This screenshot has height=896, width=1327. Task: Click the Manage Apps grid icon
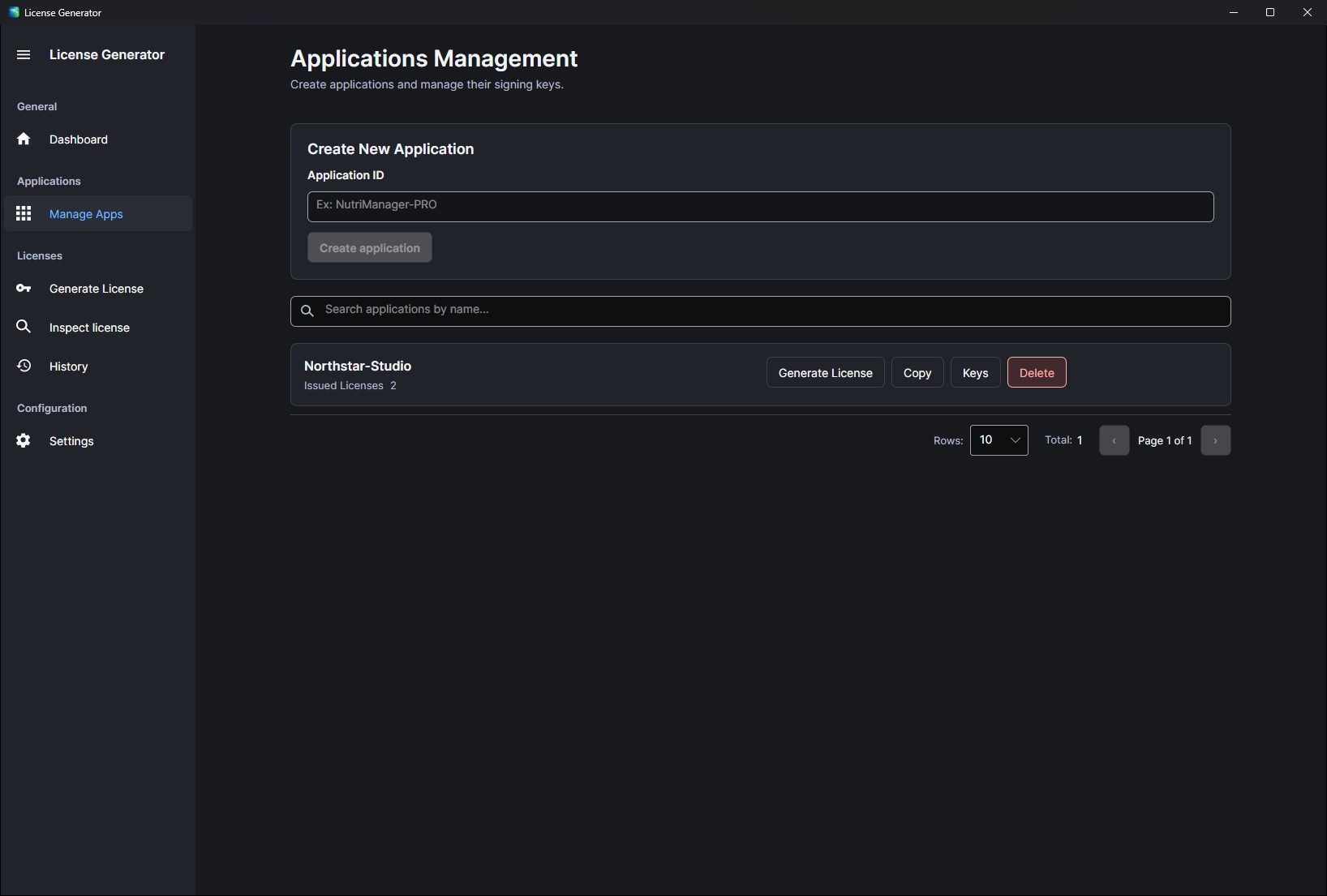coord(24,213)
